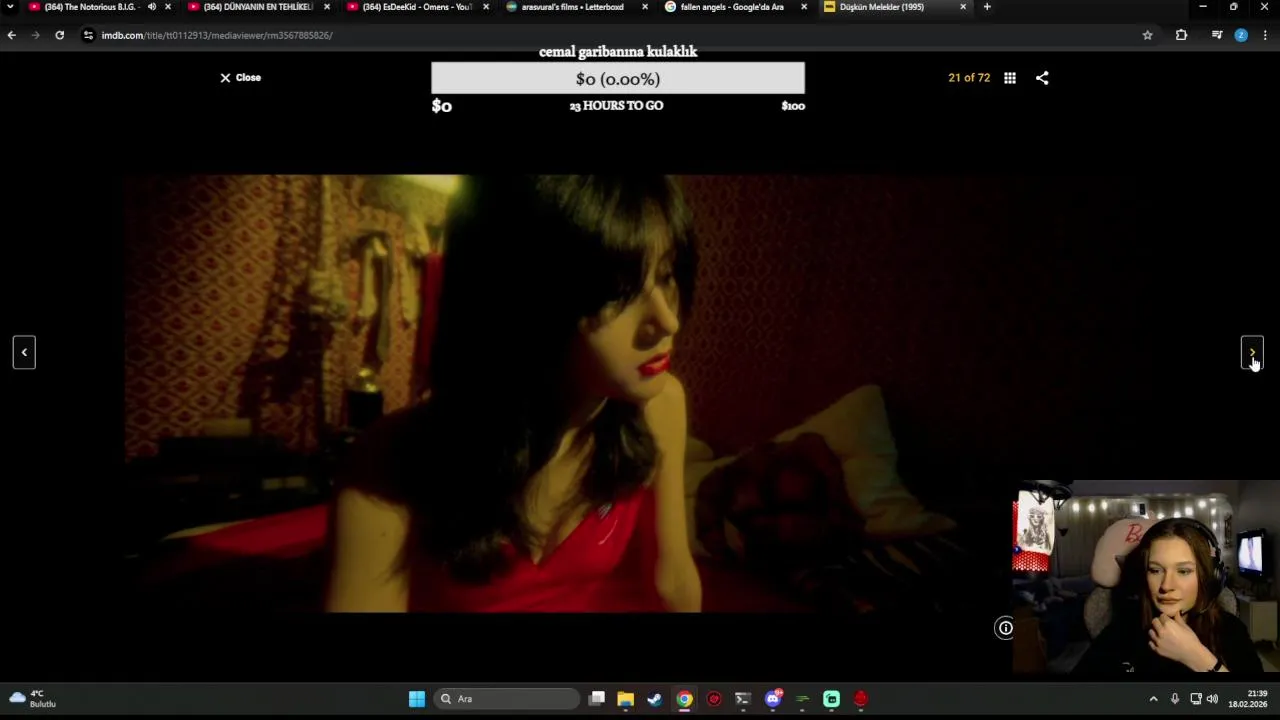Open the Chrome profile avatar
This screenshot has width=1280, height=720.
point(1241,35)
